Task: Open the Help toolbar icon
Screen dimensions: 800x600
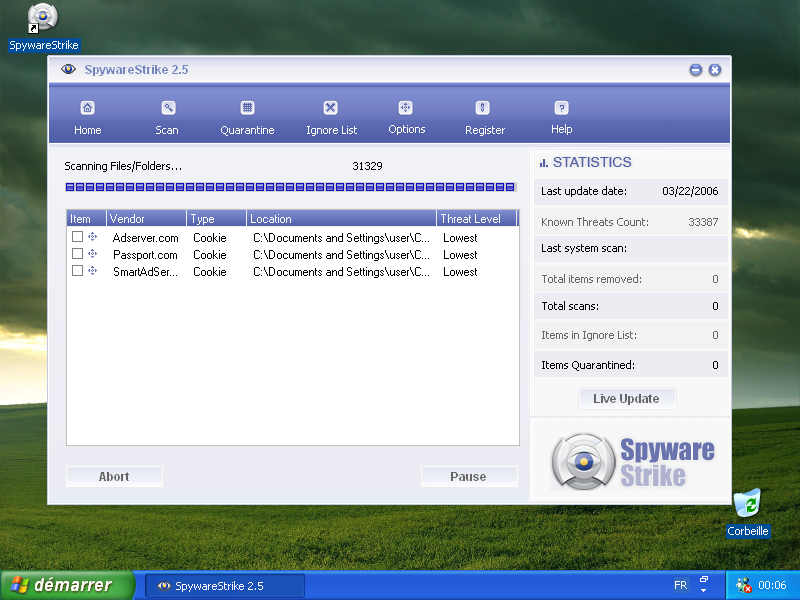Action: 561,108
